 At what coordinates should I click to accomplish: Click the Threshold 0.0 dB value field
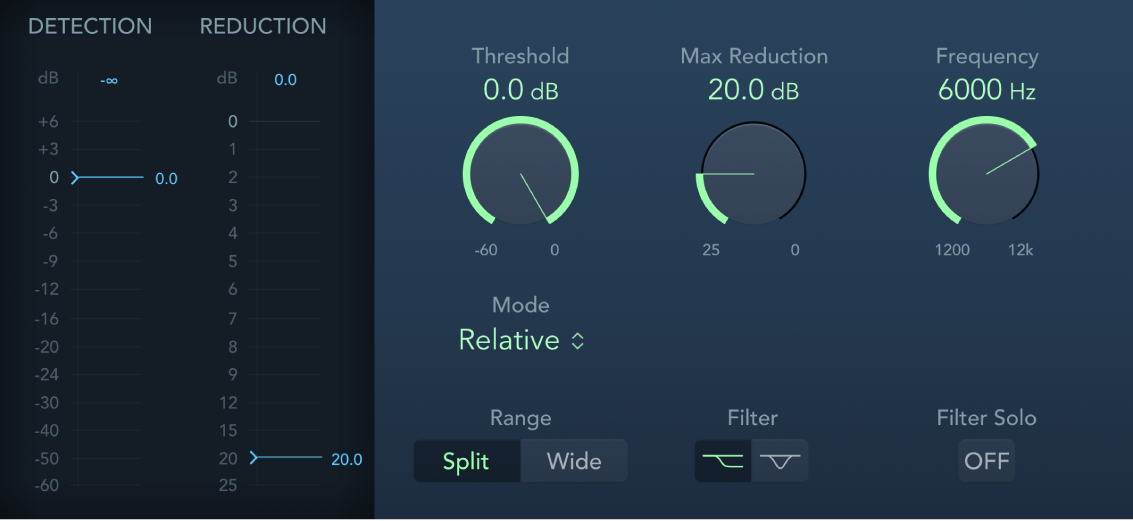click(520, 90)
